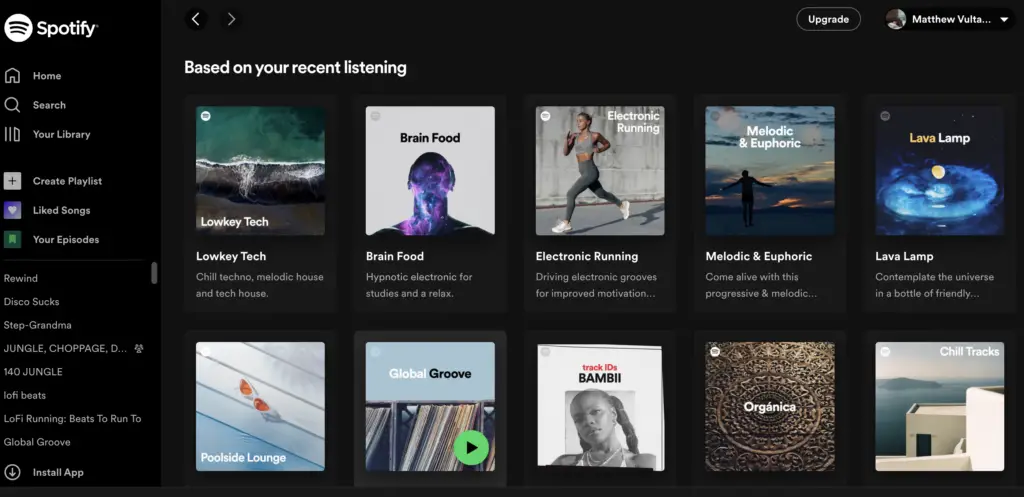
Task: Click the Install App download icon
Action: pyautogui.click(x=12, y=472)
